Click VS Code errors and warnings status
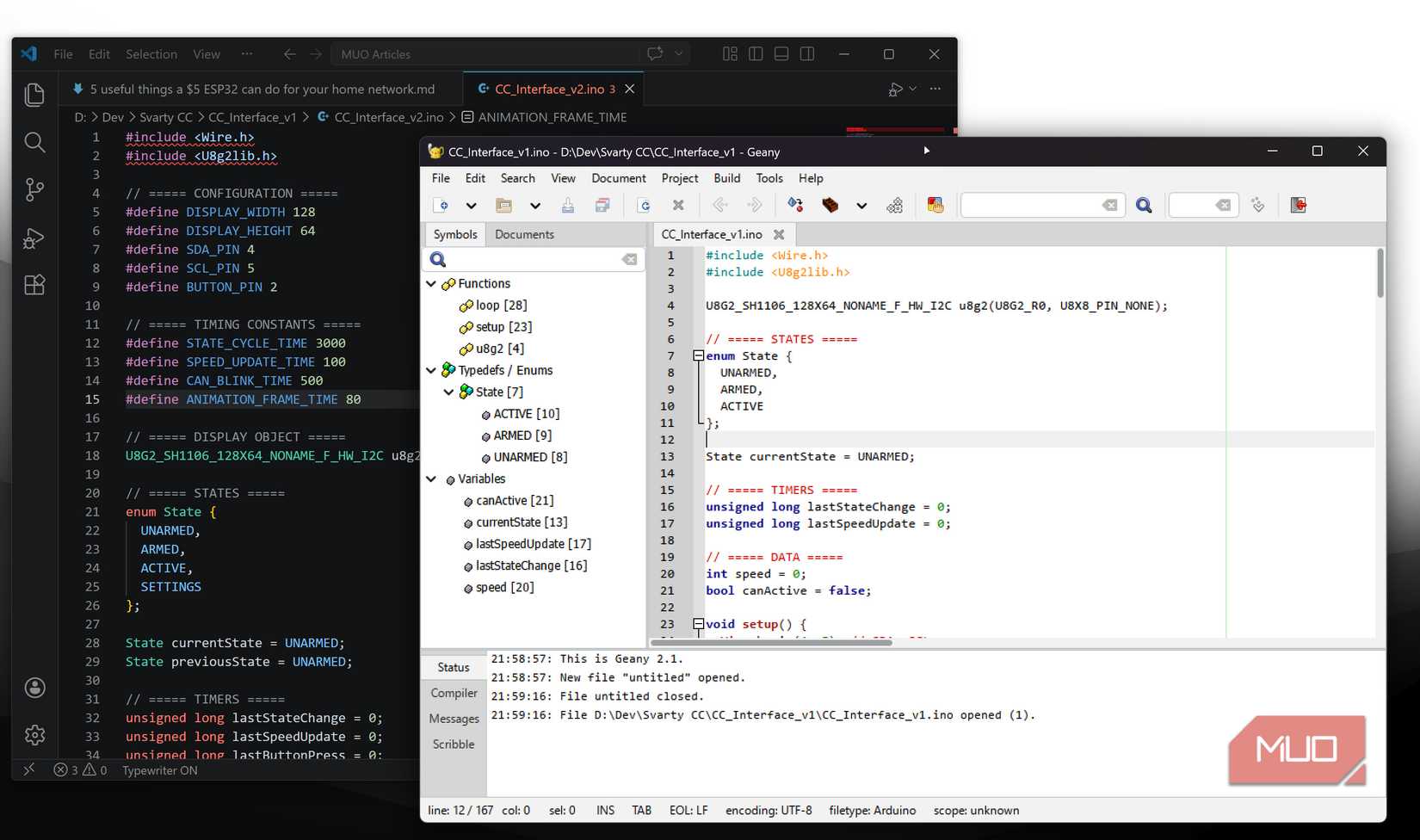 (x=80, y=770)
